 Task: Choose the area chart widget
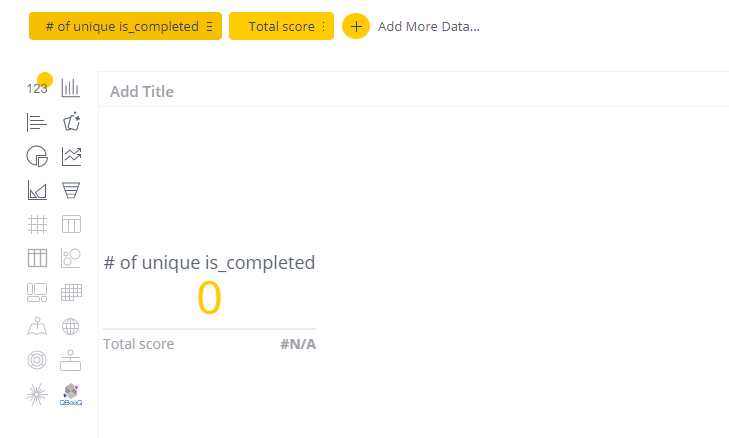(x=37, y=190)
